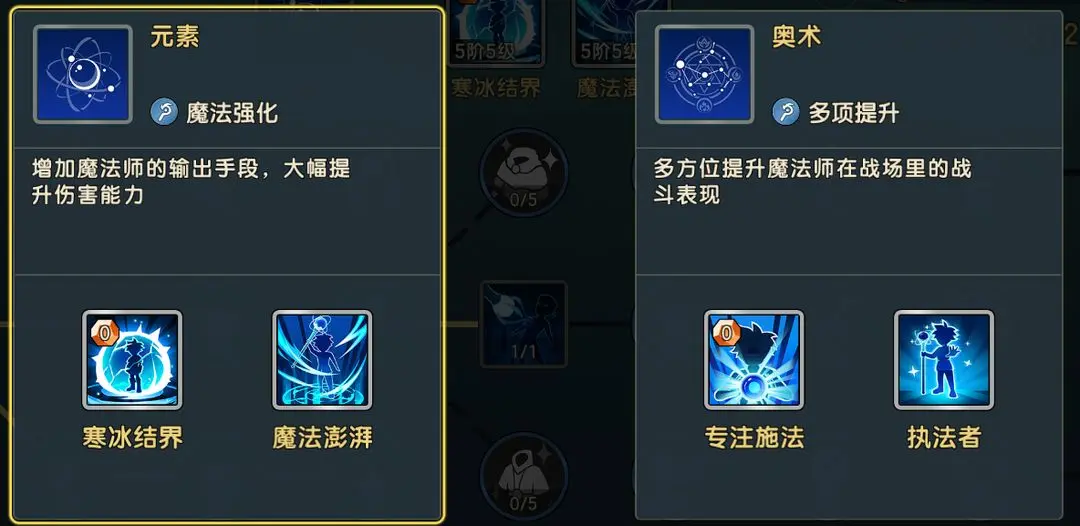Open the 执法者 skill icon
Viewport: 1080px width, 526px height.
(x=944, y=360)
